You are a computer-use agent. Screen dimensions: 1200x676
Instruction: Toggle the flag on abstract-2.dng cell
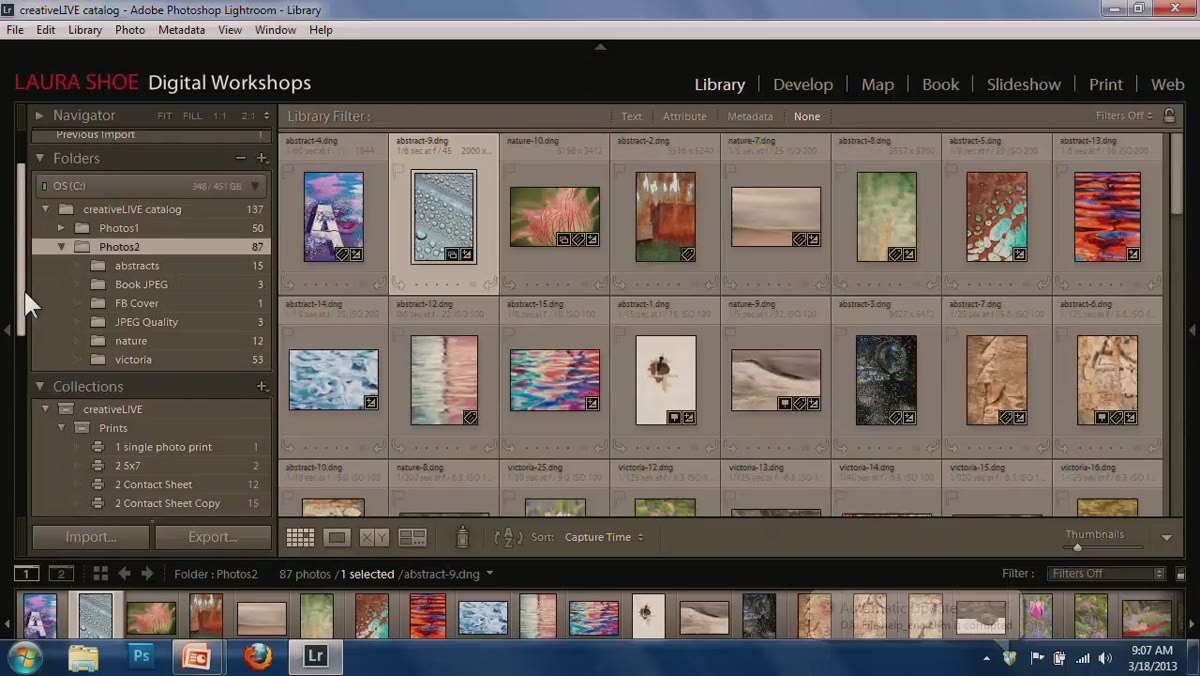(x=619, y=170)
